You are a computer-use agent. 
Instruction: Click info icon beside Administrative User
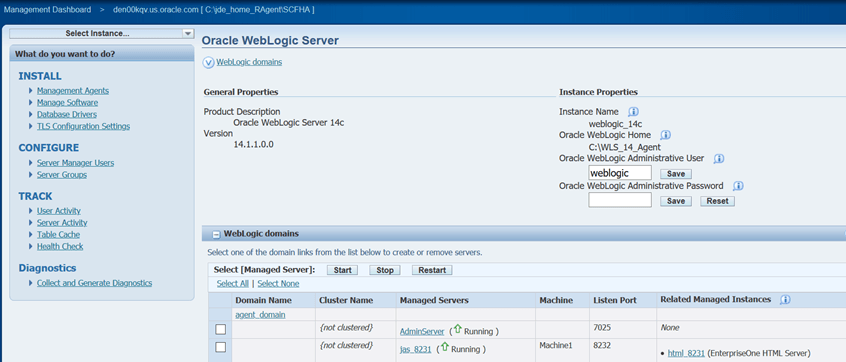click(719, 159)
